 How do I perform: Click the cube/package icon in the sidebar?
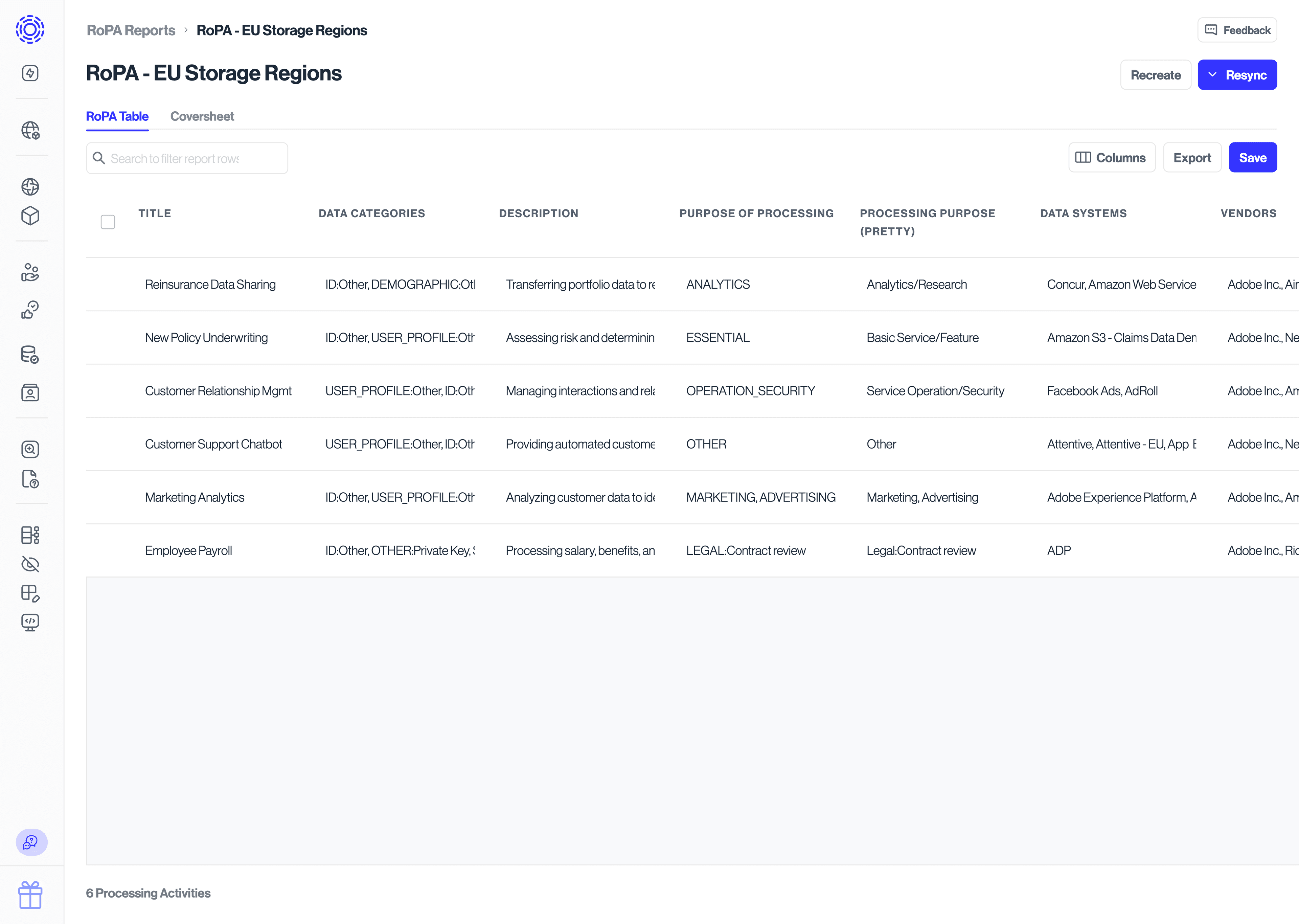coord(31,216)
